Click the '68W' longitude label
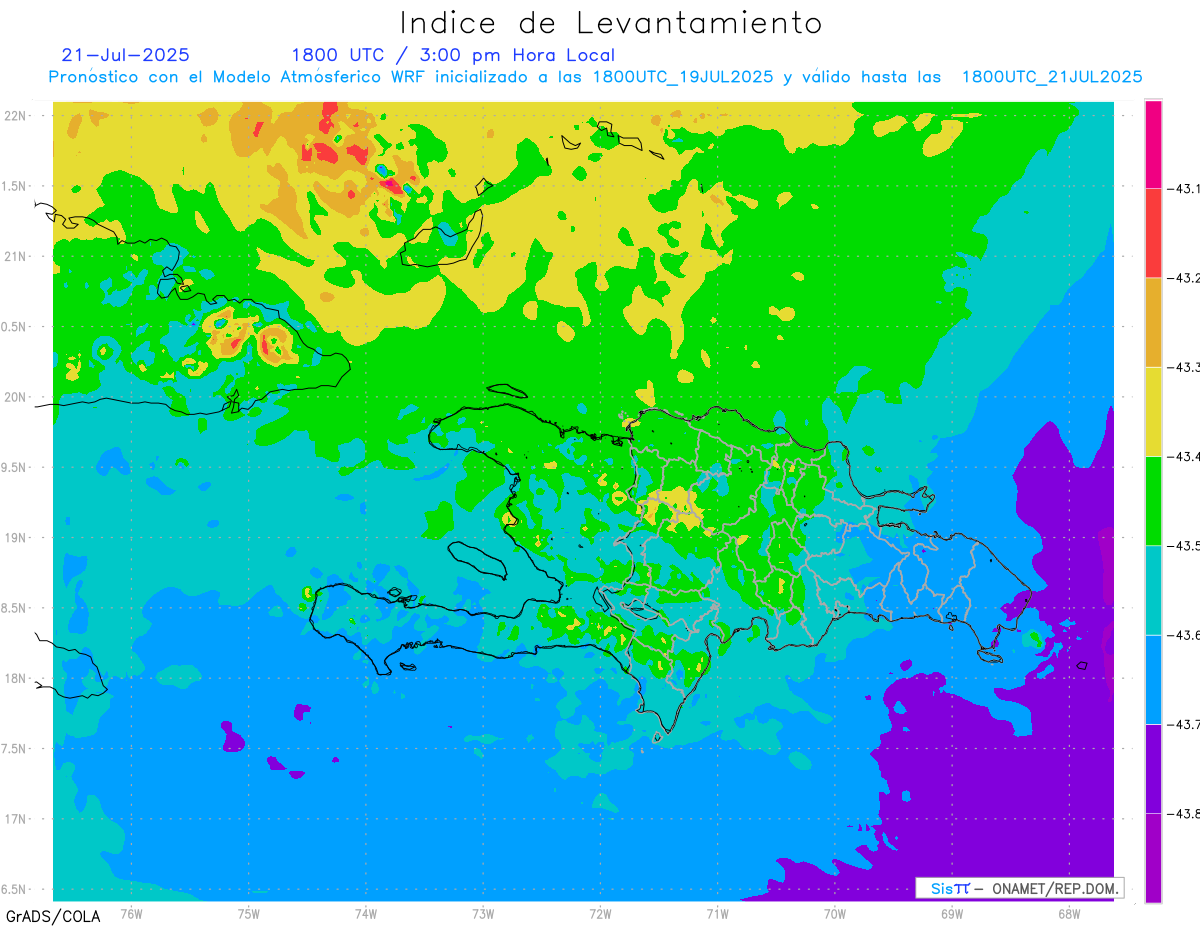The height and width of the screenshot is (927, 1200). point(1069,913)
